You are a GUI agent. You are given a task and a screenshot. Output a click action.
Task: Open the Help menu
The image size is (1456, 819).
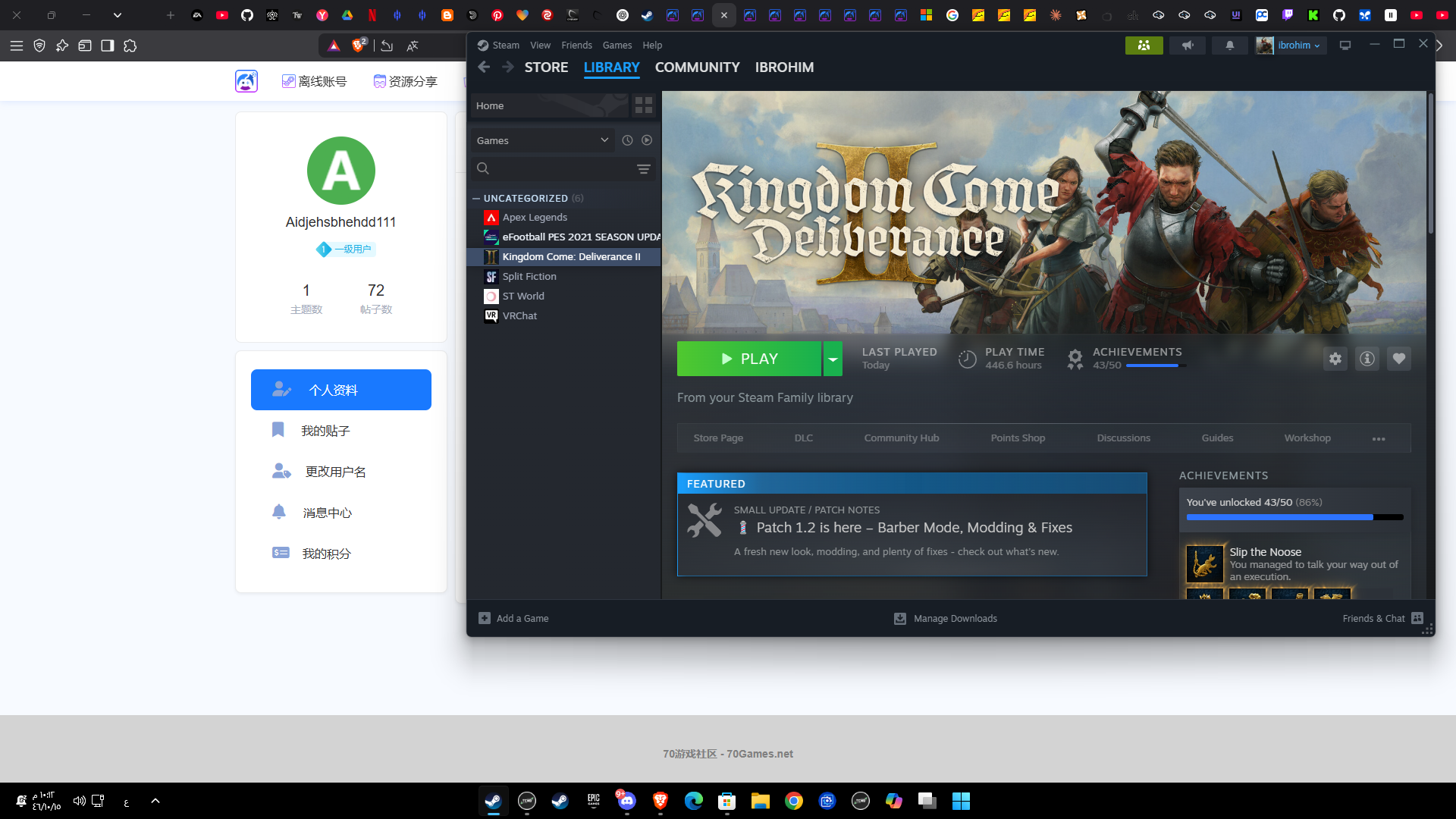(652, 45)
